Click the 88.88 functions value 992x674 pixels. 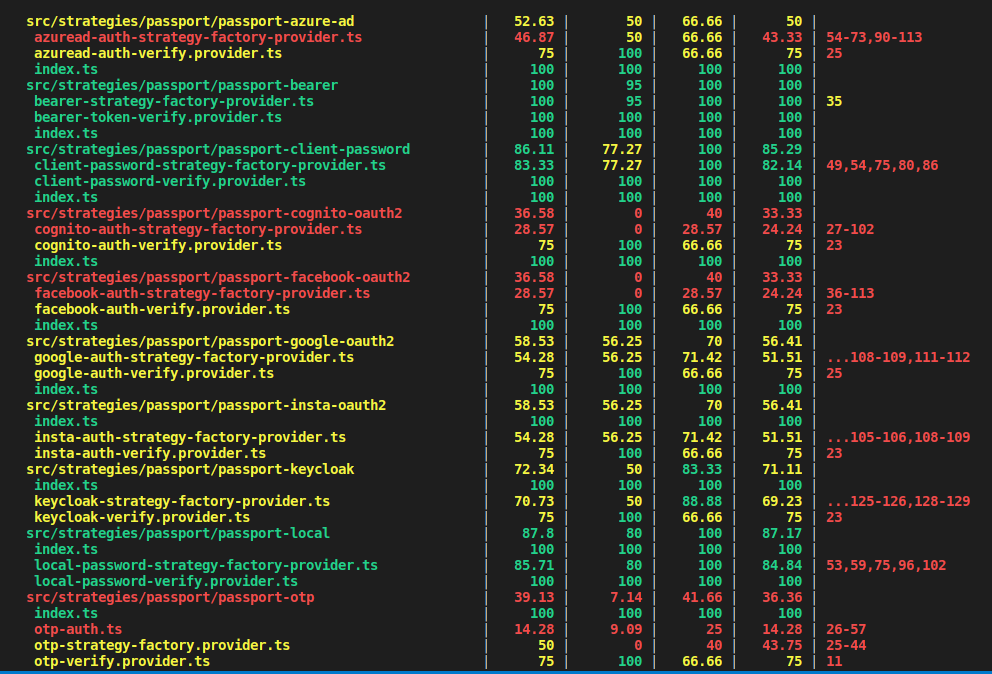click(702, 501)
